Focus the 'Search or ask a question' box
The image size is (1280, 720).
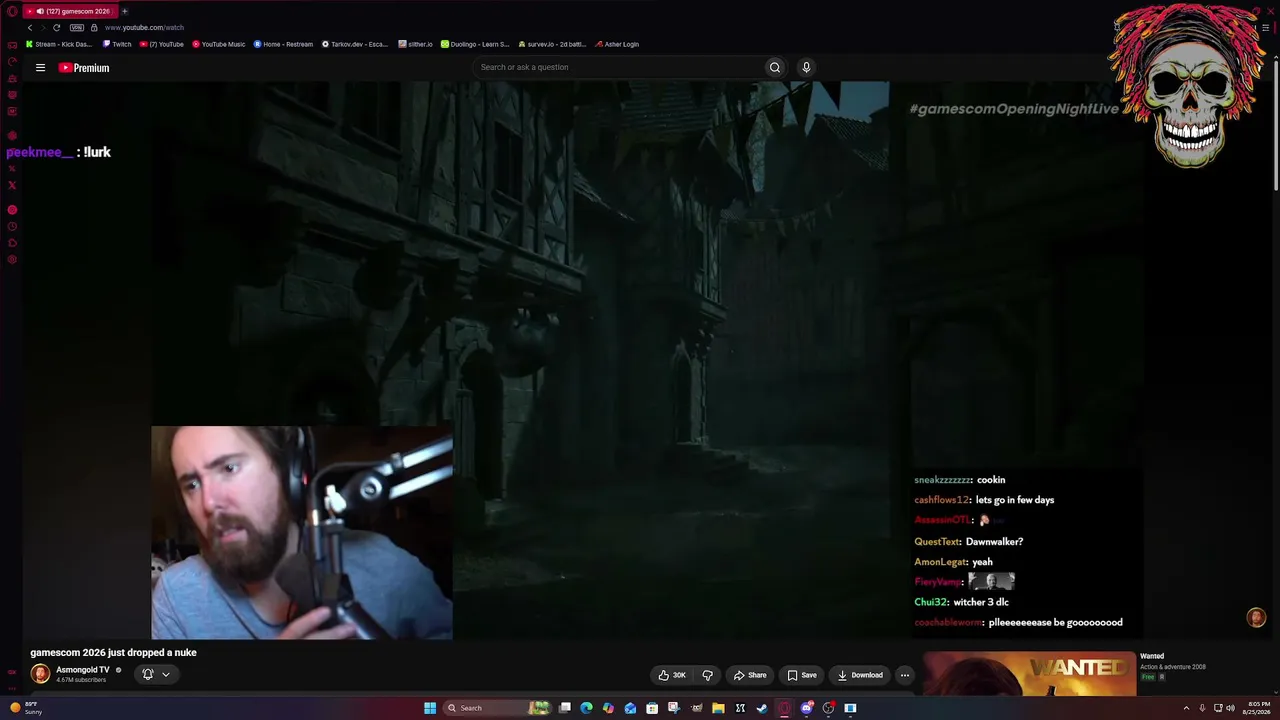(x=618, y=67)
